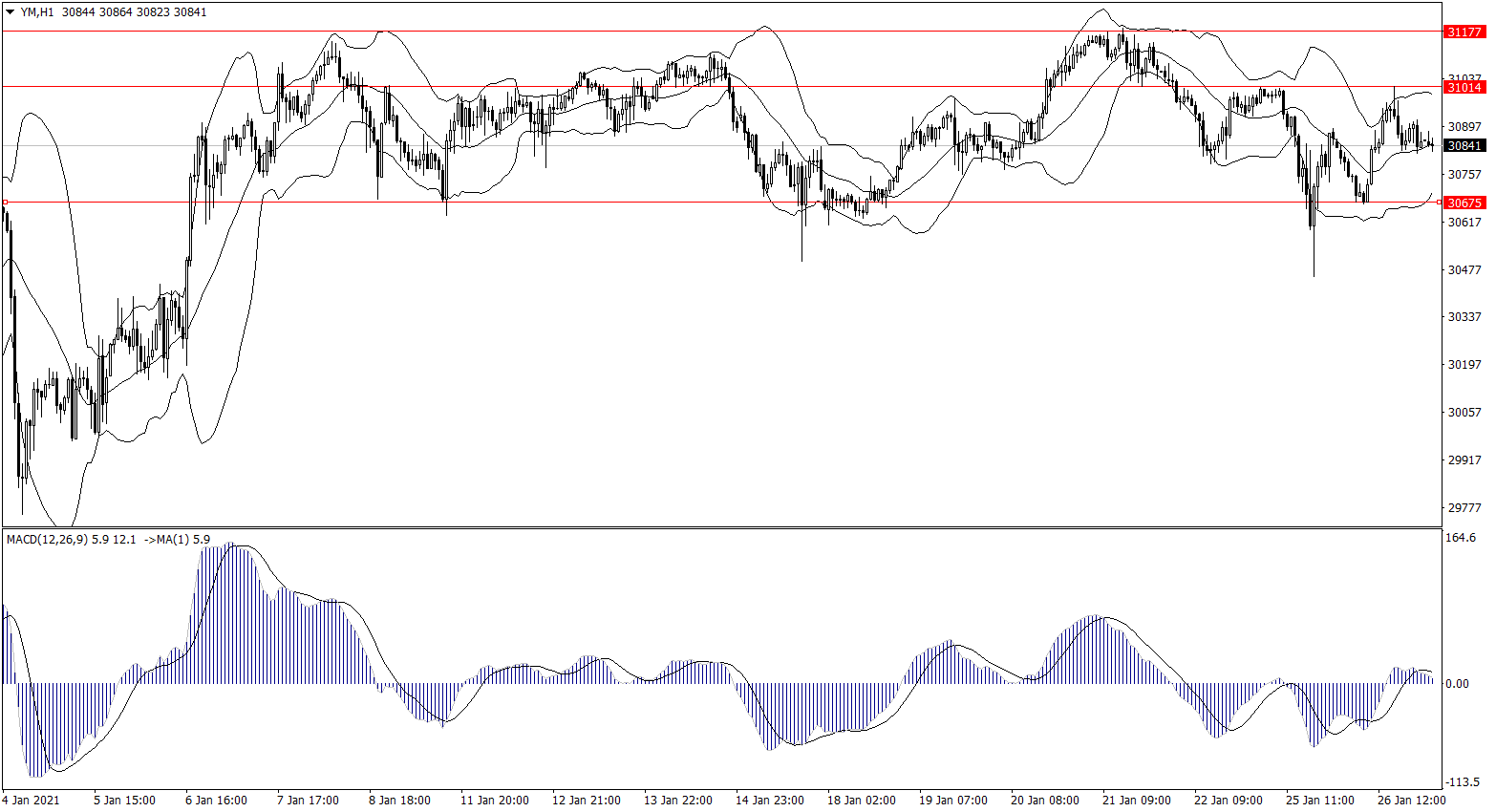Viewport: 1496px width, 812px height.
Task: Click the 0.00 level on MACD scale
Action: coord(1457,684)
